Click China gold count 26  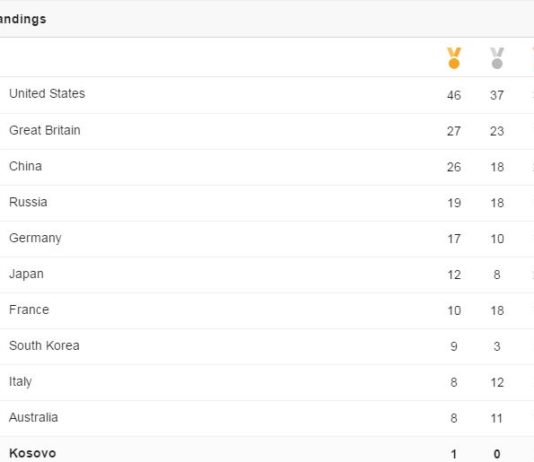(x=454, y=167)
